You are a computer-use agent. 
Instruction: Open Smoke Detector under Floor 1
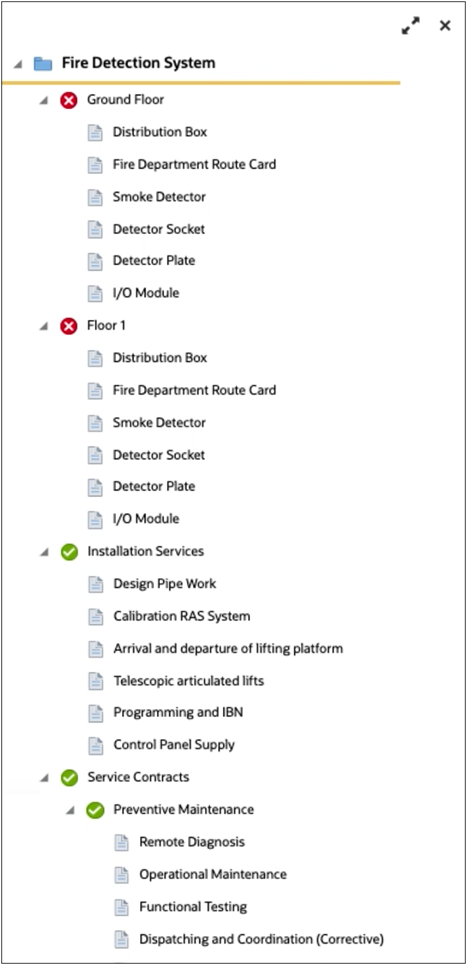click(x=159, y=423)
